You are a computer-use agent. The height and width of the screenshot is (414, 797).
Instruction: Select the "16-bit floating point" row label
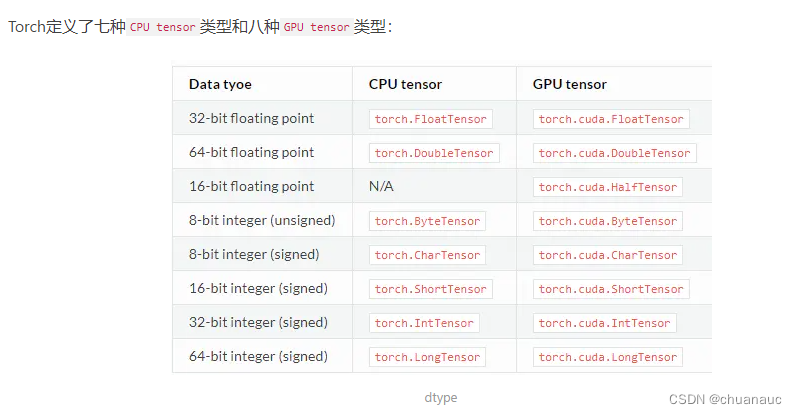[251, 186]
